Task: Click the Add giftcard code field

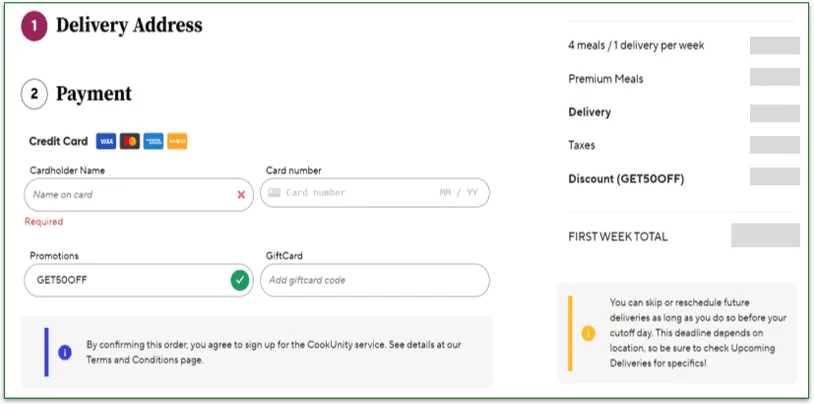Action: [375, 280]
